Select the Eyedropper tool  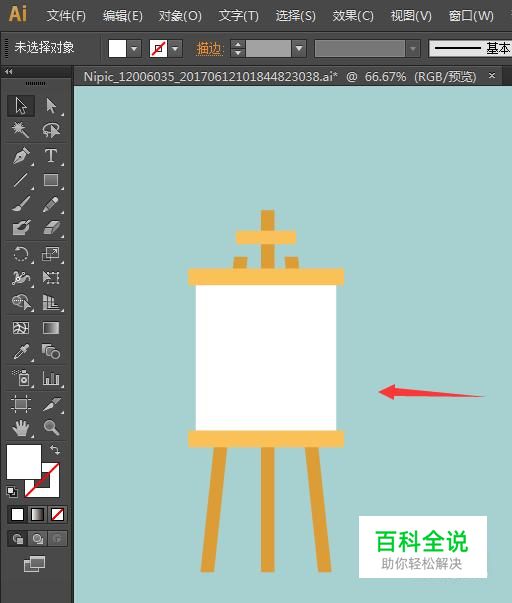tap(21, 352)
